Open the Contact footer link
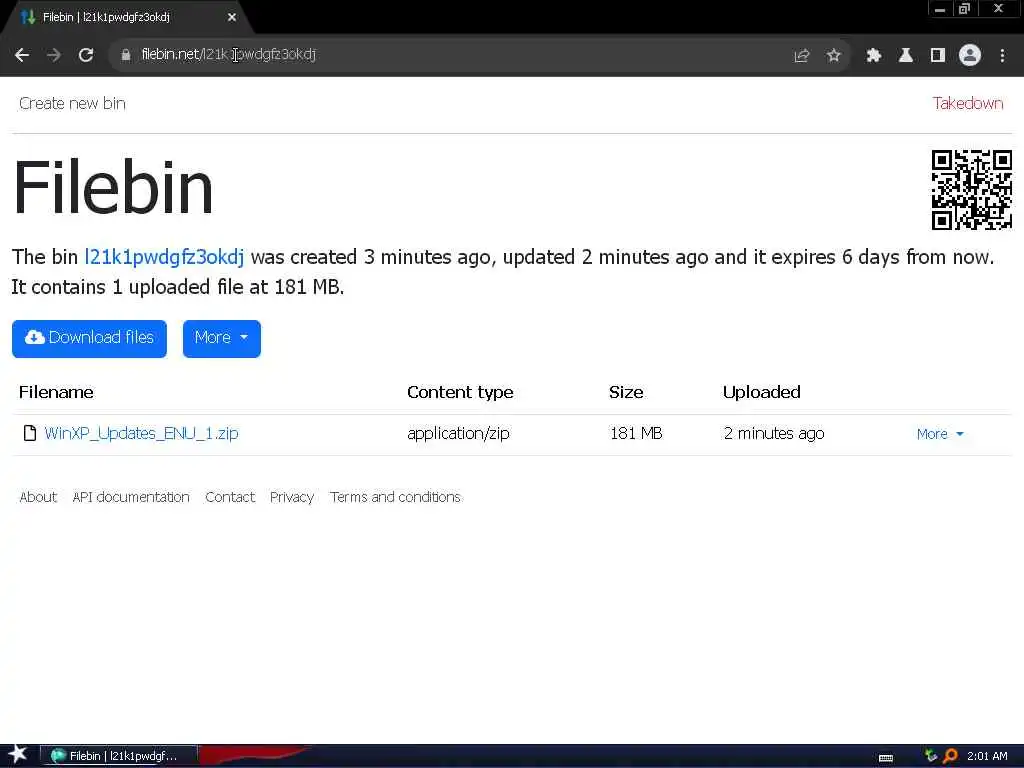 [230, 497]
